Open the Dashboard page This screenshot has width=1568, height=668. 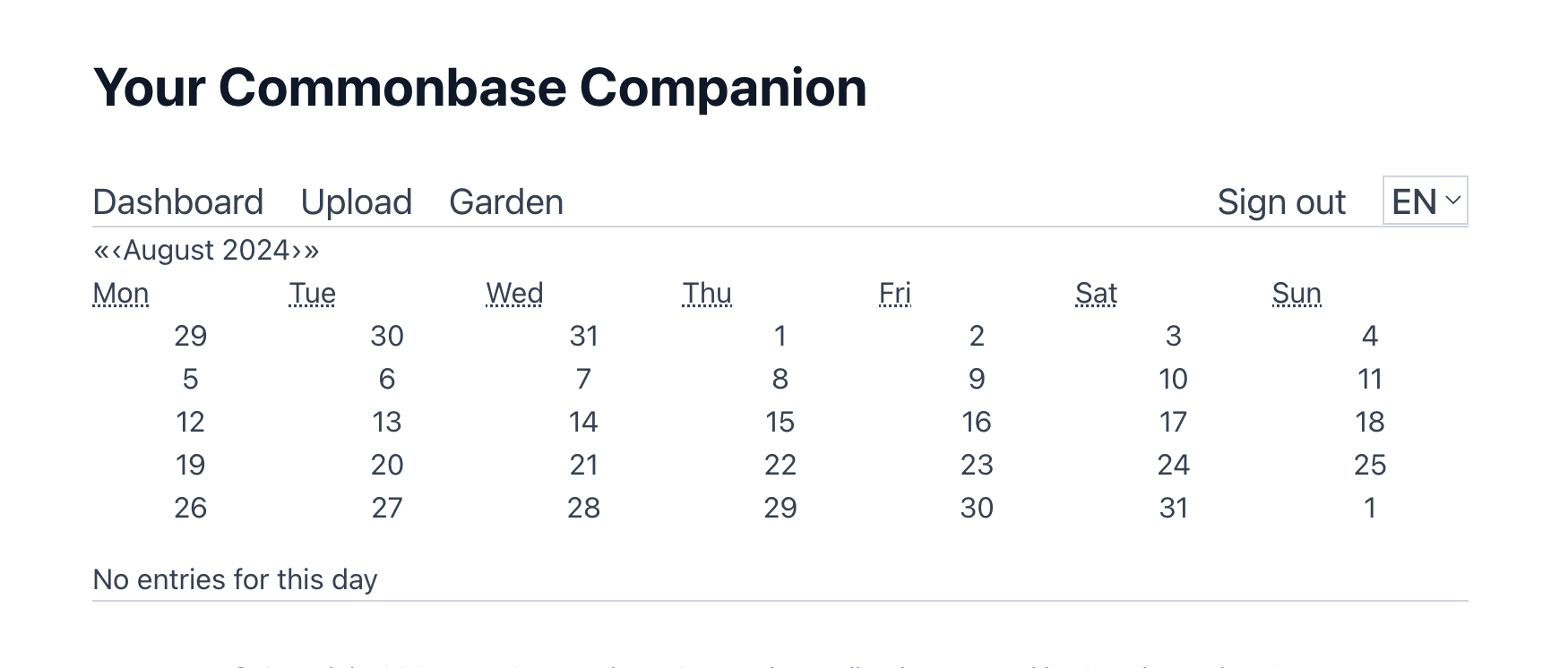[x=178, y=202]
